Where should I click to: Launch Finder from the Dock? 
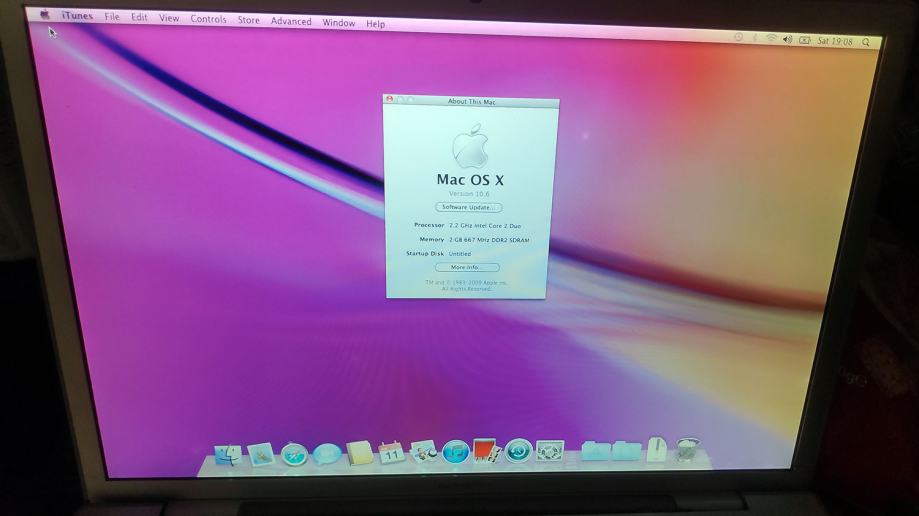228,454
